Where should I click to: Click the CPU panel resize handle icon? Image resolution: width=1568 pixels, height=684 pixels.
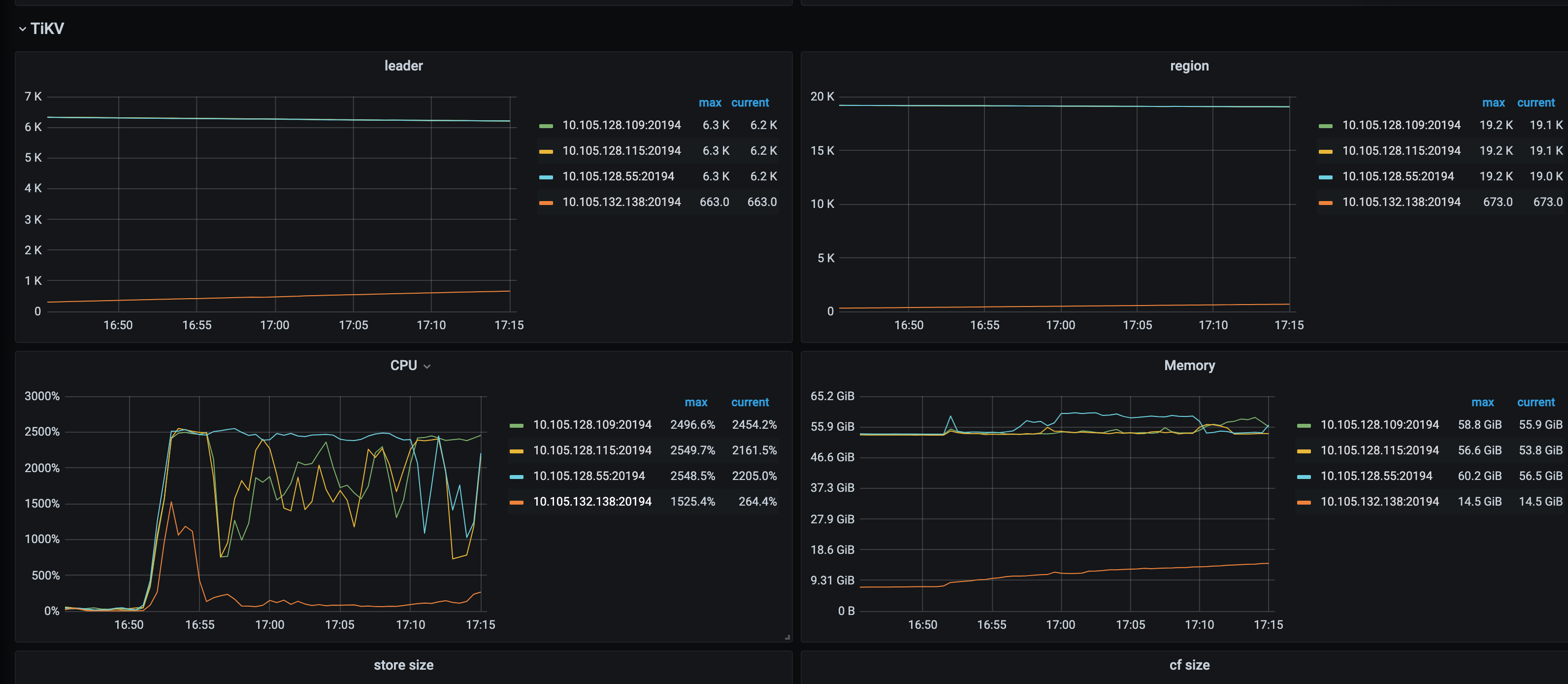(x=787, y=637)
